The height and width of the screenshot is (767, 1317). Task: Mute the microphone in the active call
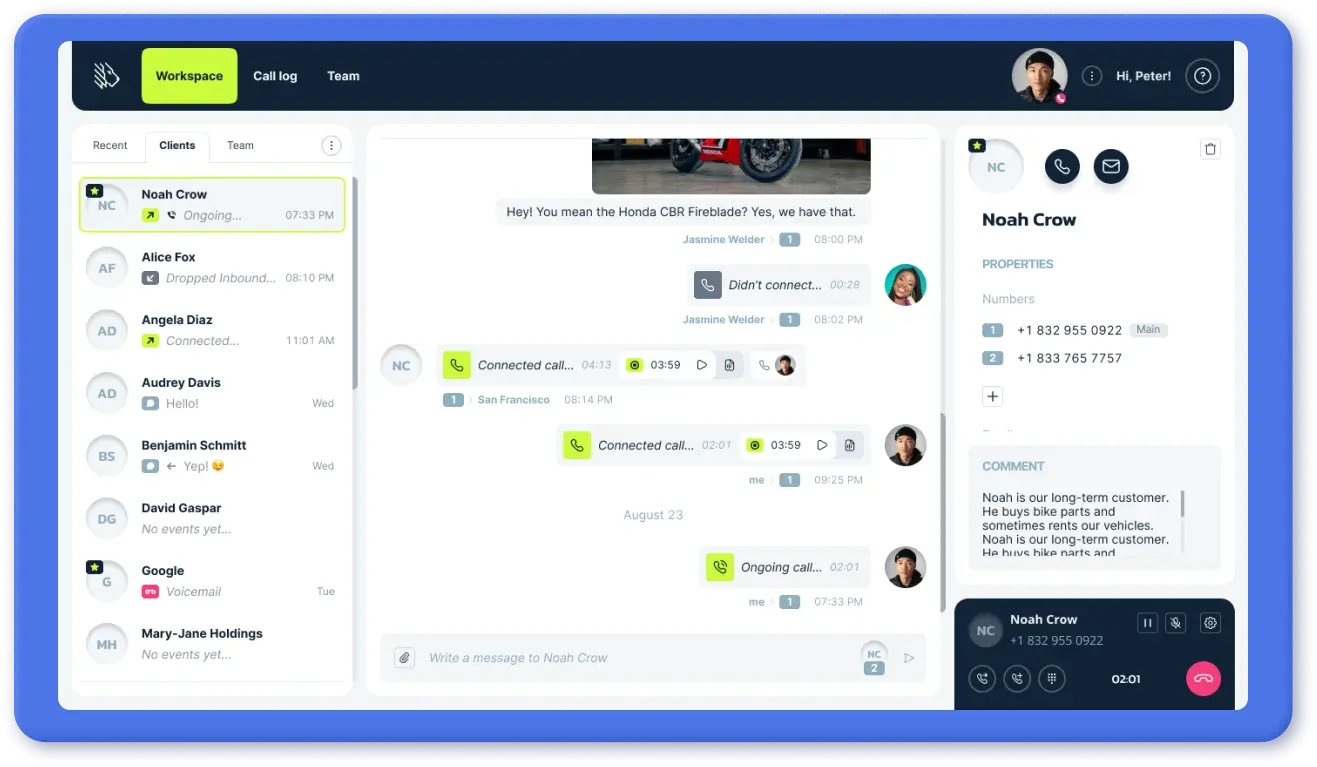[1176, 623]
